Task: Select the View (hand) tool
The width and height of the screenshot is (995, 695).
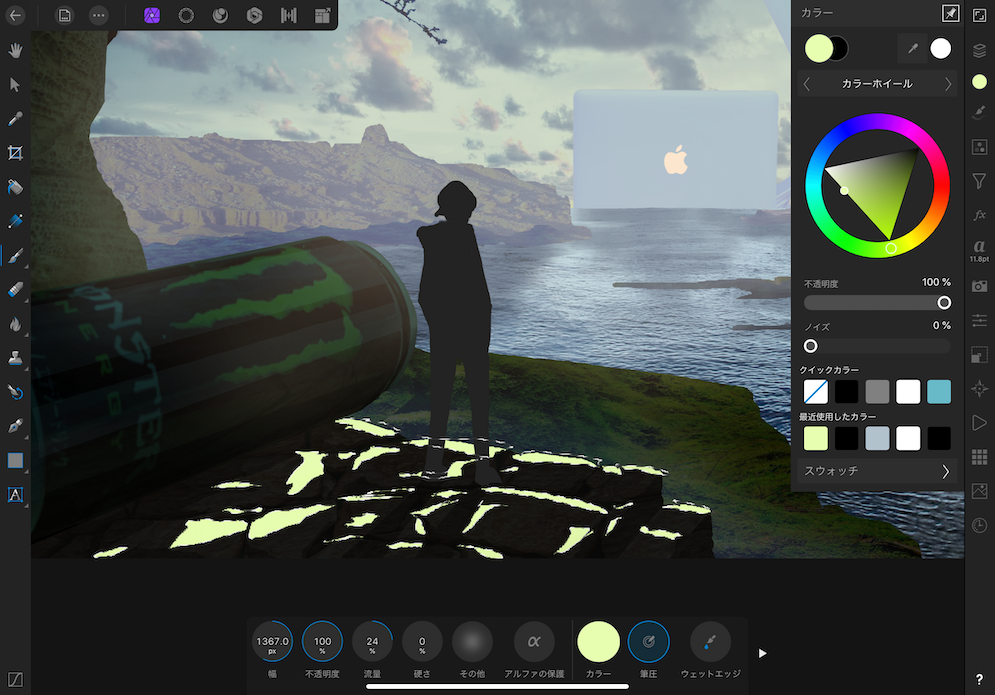Action: pyautogui.click(x=15, y=49)
